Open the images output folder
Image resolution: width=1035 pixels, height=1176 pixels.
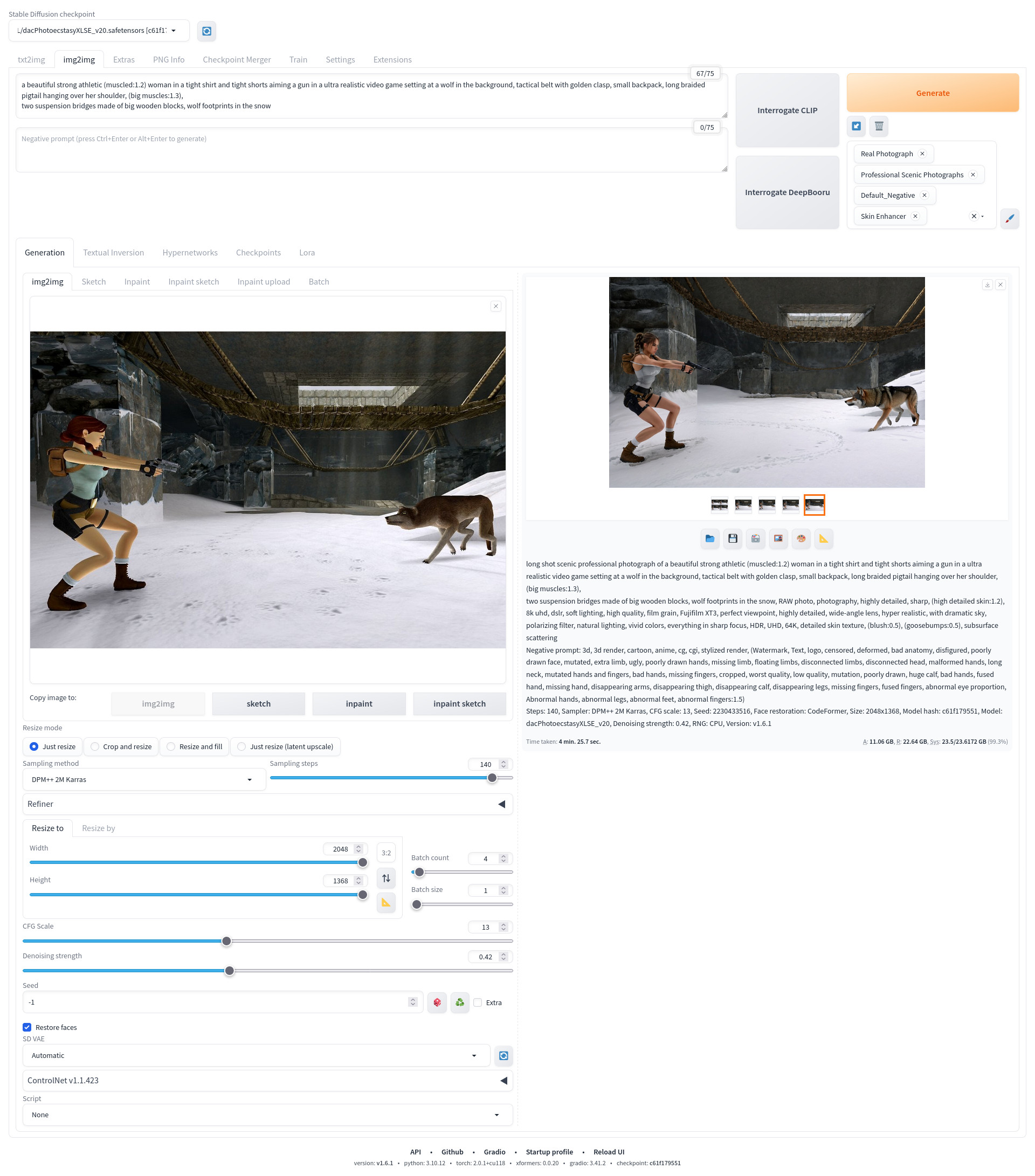click(710, 538)
